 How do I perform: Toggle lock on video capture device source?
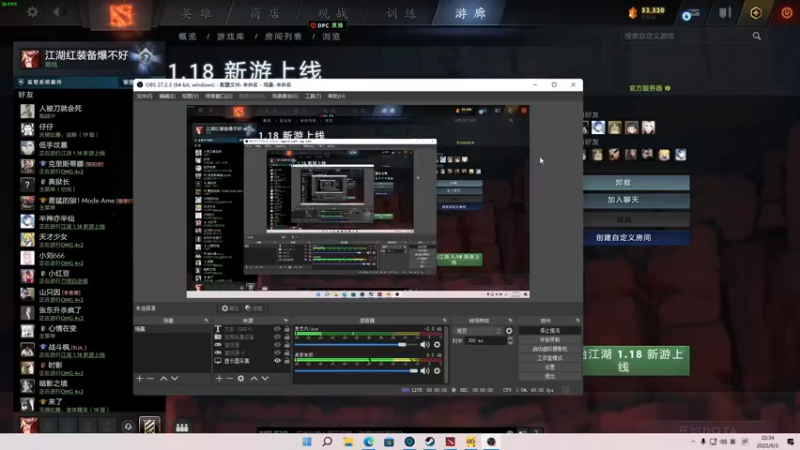pyautogui.click(x=287, y=337)
